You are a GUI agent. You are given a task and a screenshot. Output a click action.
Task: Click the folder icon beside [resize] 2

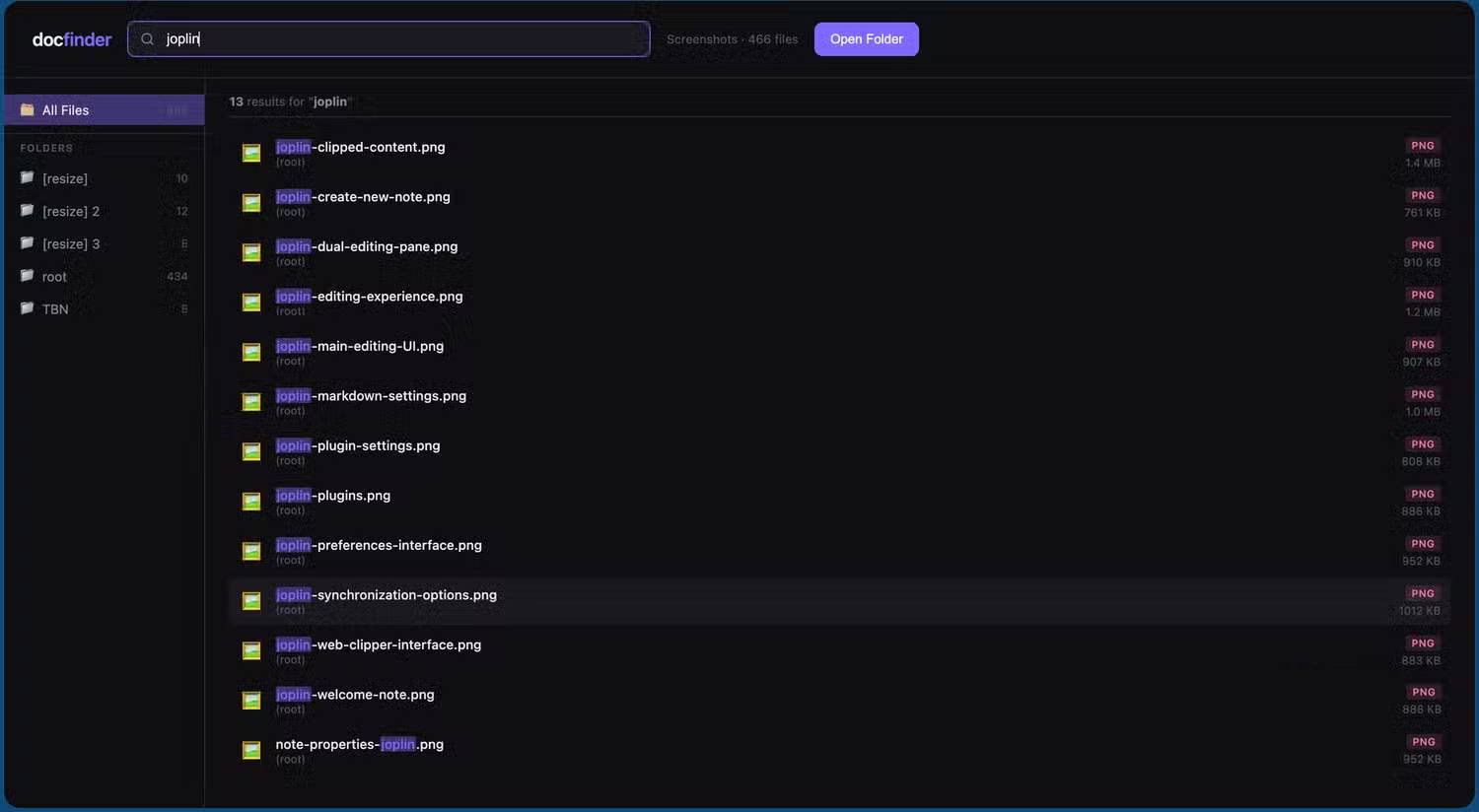[x=28, y=210]
